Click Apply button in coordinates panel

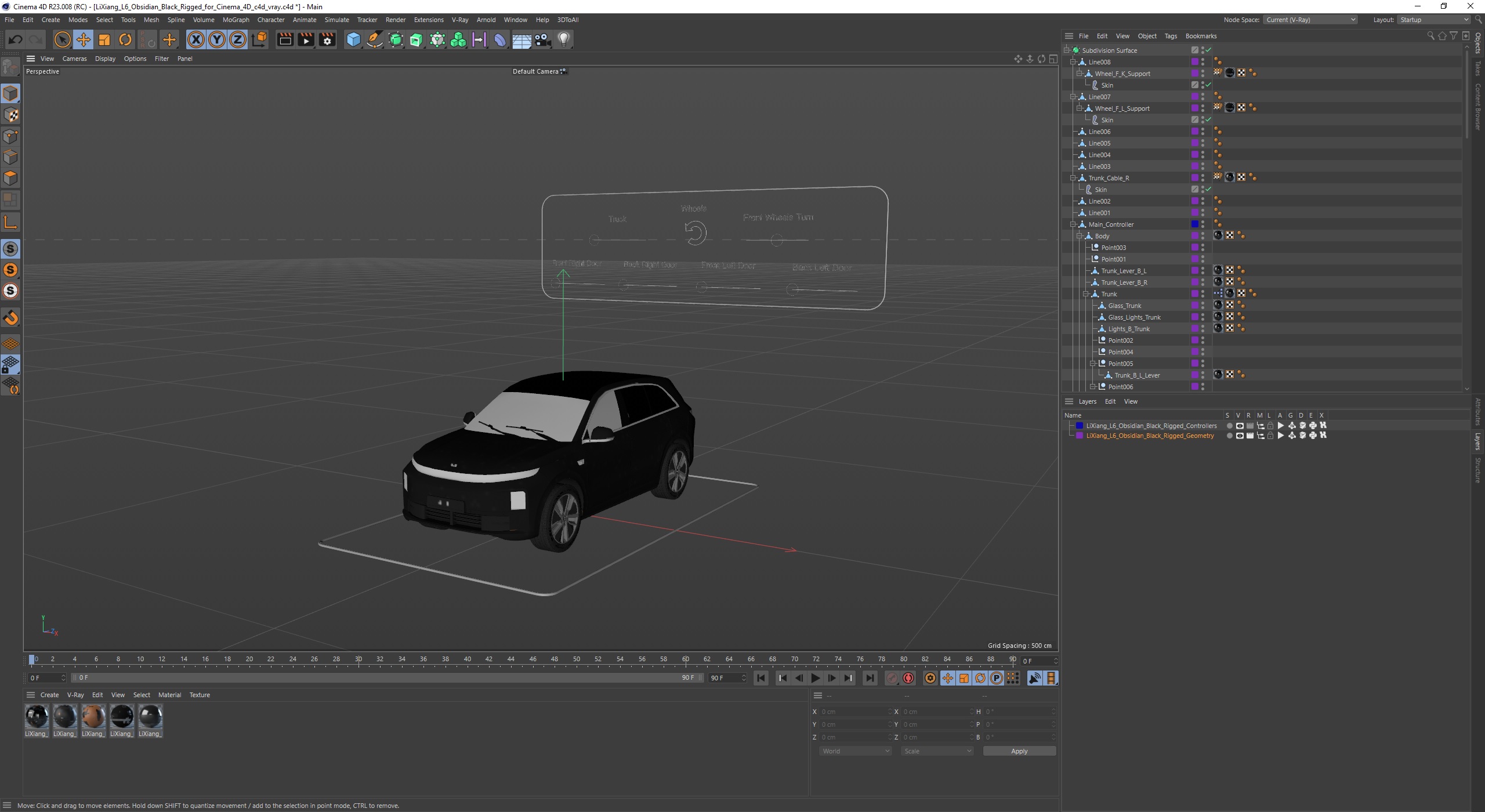pyautogui.click(x=1019, y=751)
